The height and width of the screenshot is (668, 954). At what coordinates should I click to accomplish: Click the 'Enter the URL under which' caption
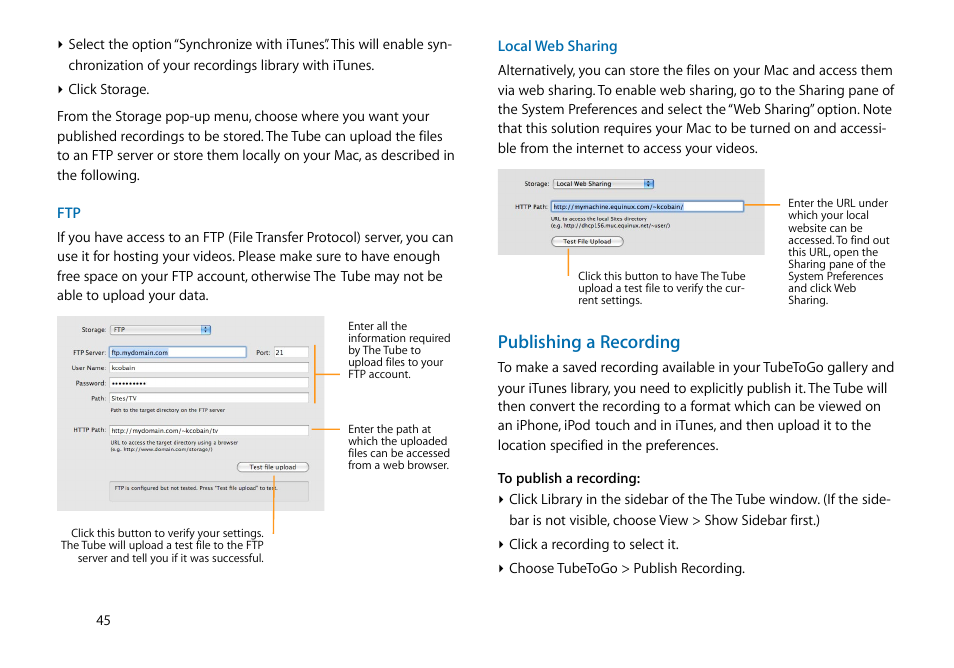838,251
